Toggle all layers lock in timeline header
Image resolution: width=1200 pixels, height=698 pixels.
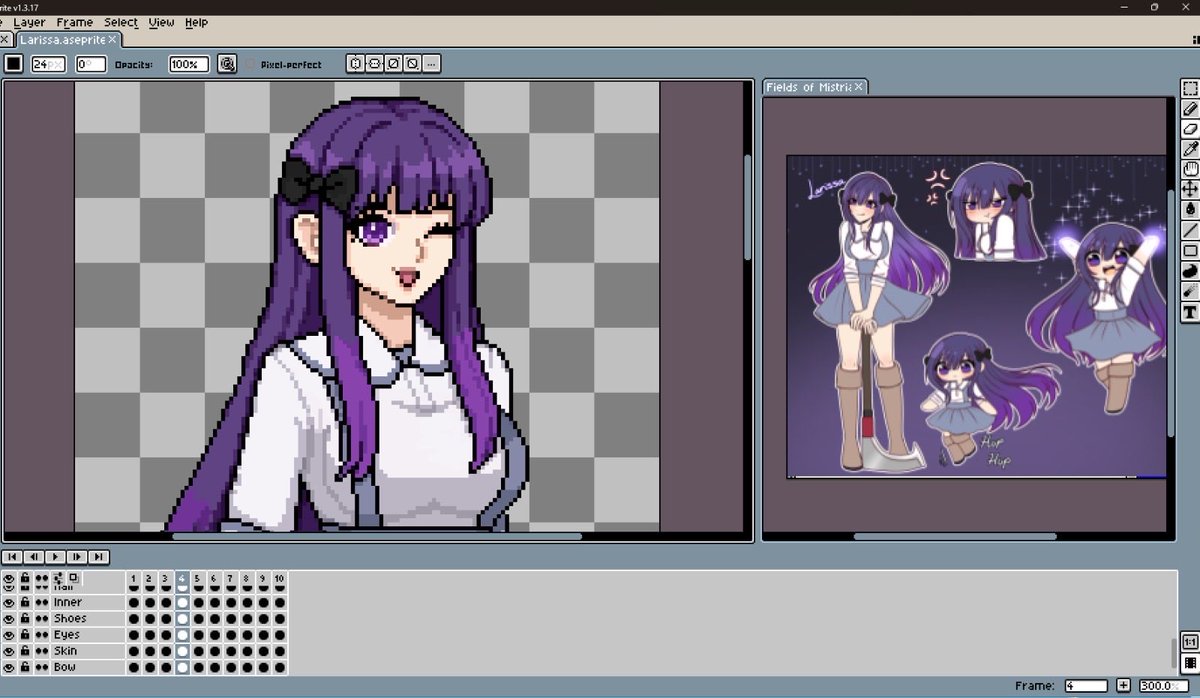[x=25, y=578]
